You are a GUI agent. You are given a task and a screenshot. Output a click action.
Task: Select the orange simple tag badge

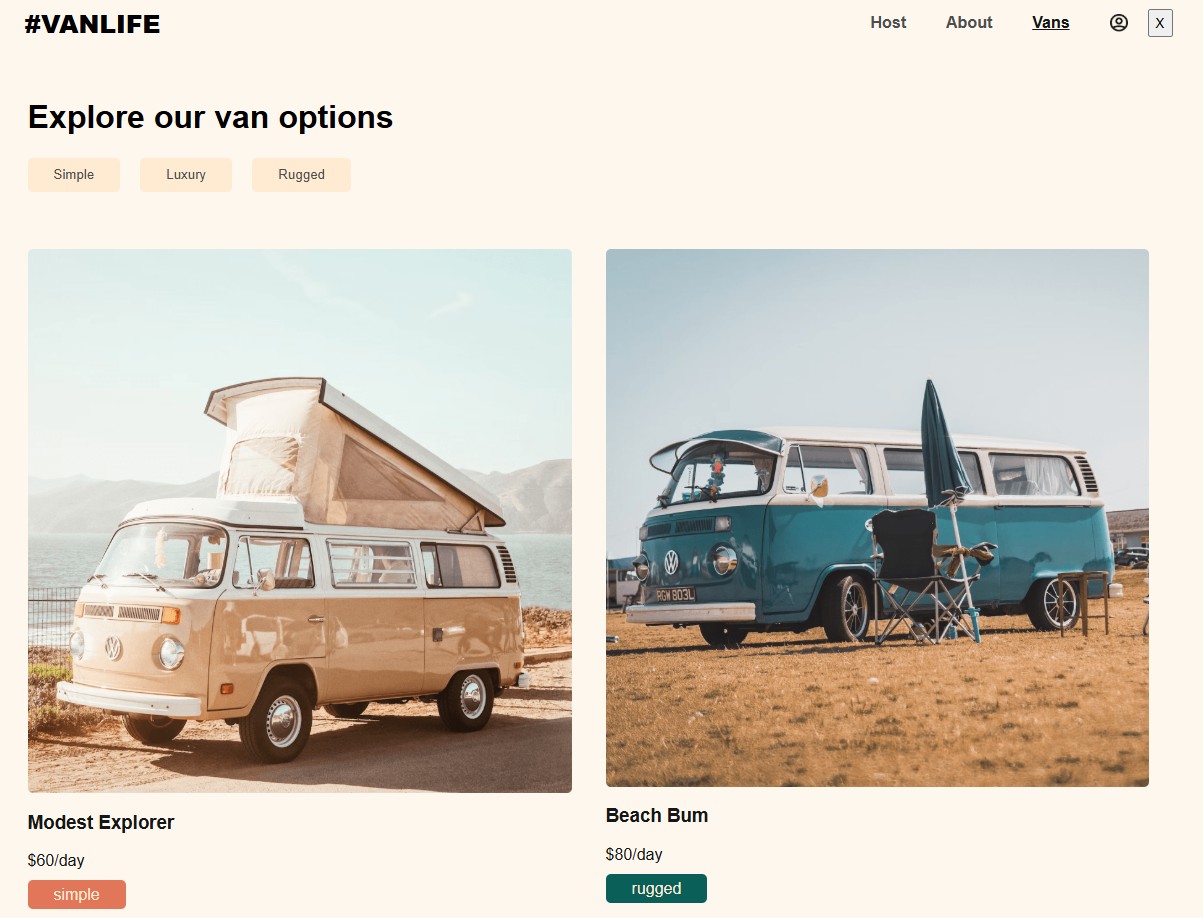pyautogui.click(x=77, y=895)
